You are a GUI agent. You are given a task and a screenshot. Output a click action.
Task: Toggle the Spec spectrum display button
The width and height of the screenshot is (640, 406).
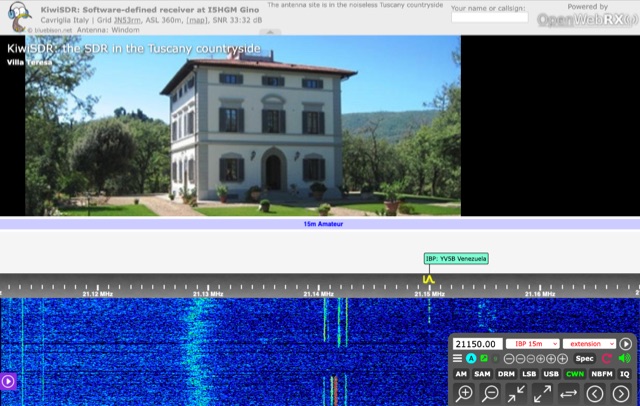585,358
